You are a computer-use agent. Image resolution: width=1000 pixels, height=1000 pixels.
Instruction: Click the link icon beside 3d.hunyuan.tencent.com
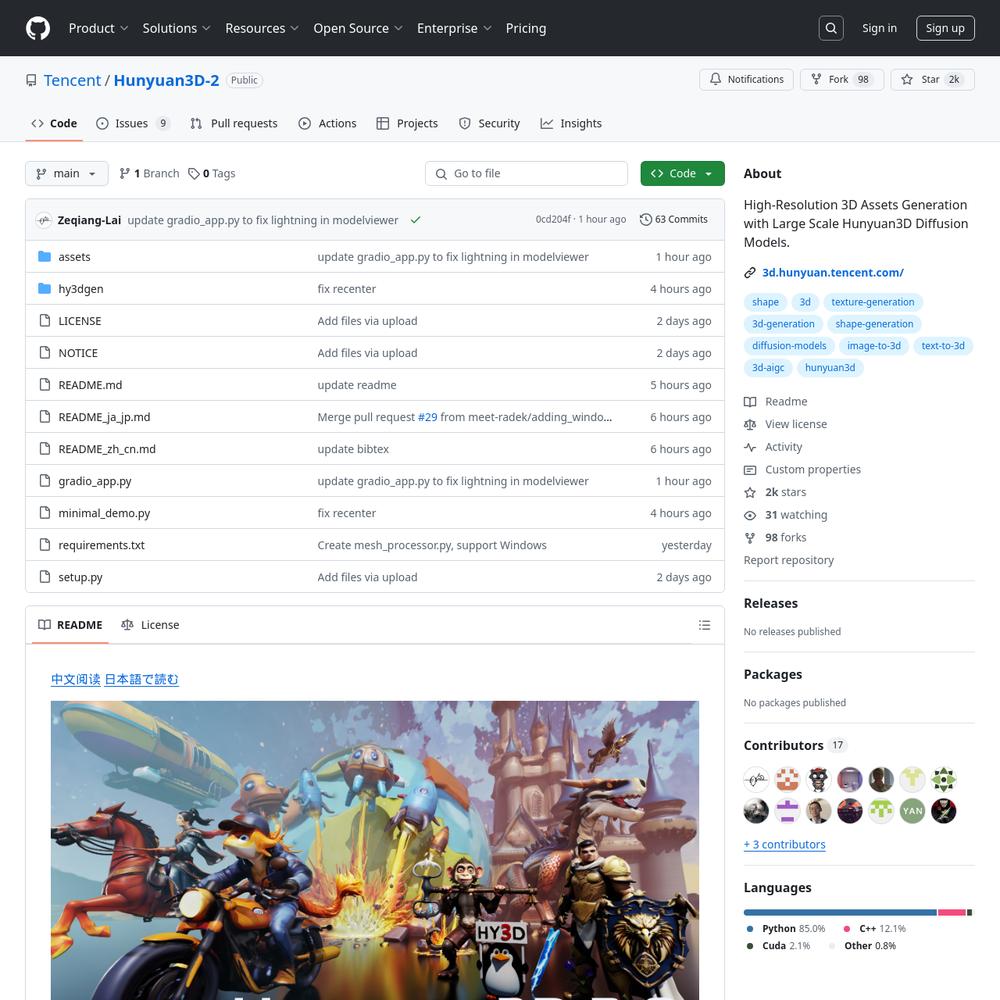[x=750, y=273]
